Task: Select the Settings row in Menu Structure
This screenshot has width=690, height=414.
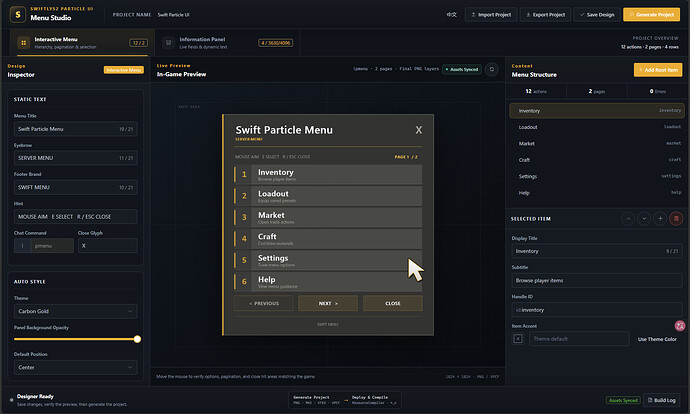Action: coord(597,176)
